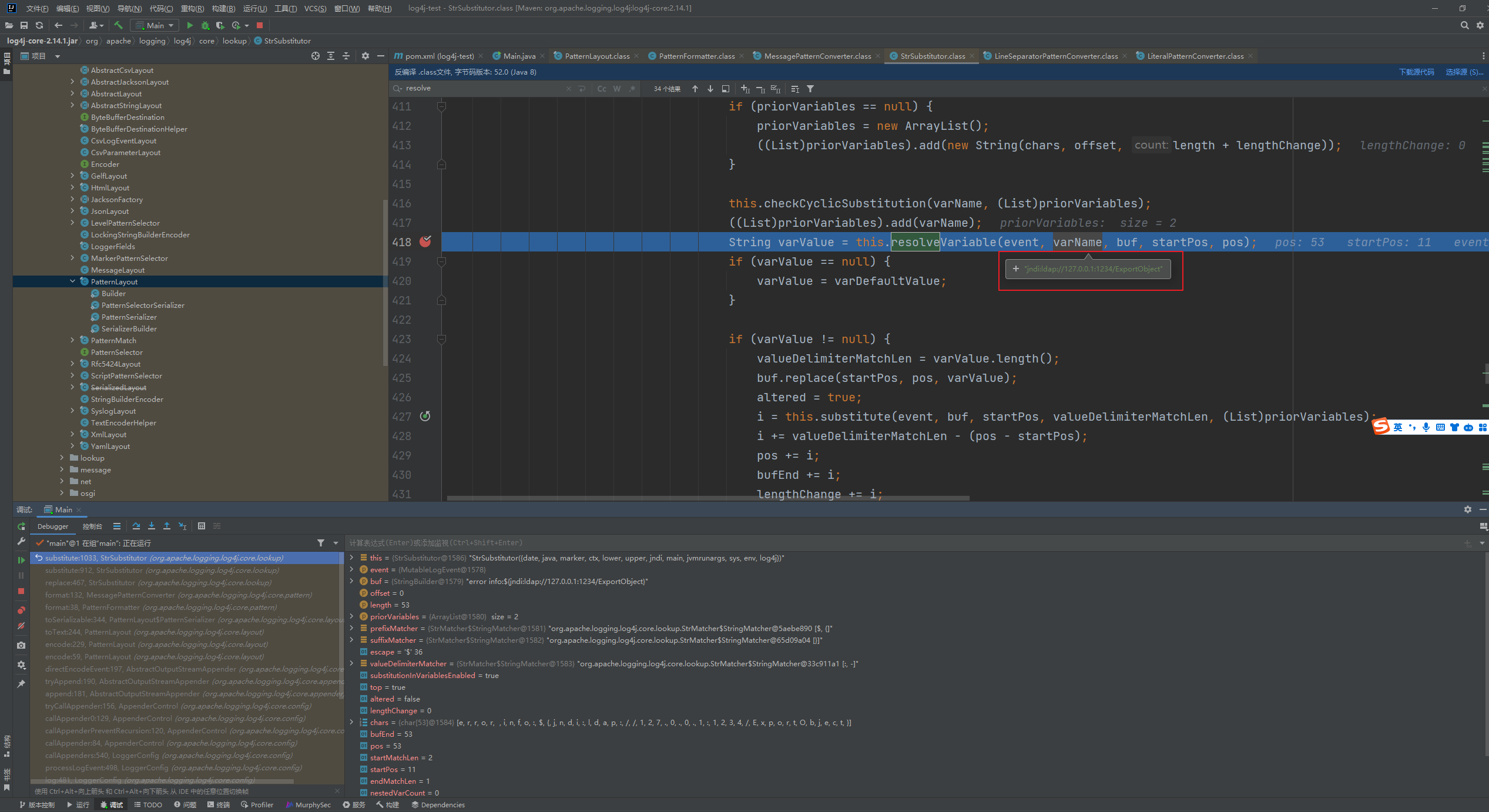Image resolution: width=1489 pixels, height=812 pixels.
Task: Run the Main configuration with green play button
Action: [189, 25]
